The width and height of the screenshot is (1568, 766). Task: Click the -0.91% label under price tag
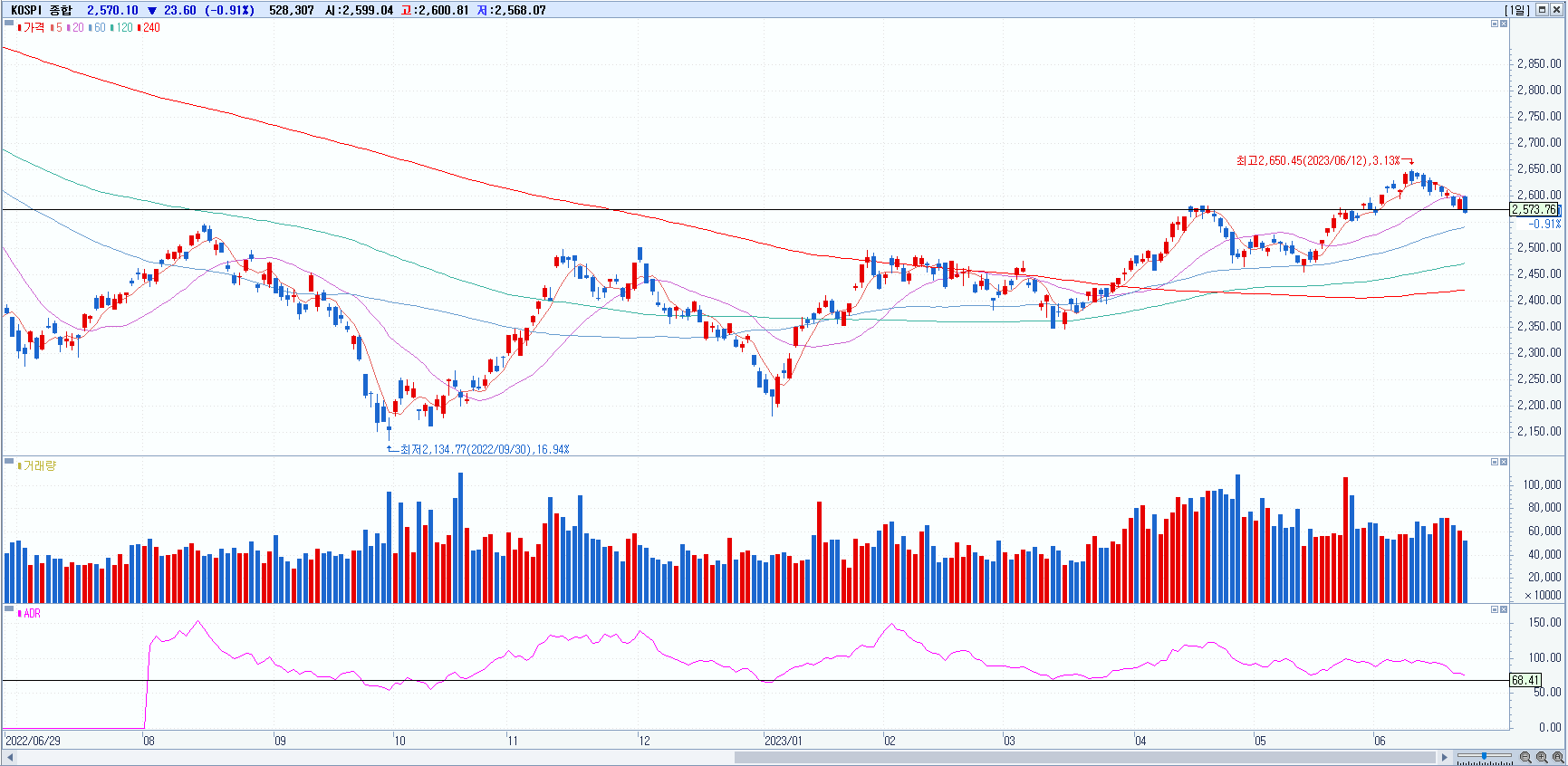pos(1545,224)
